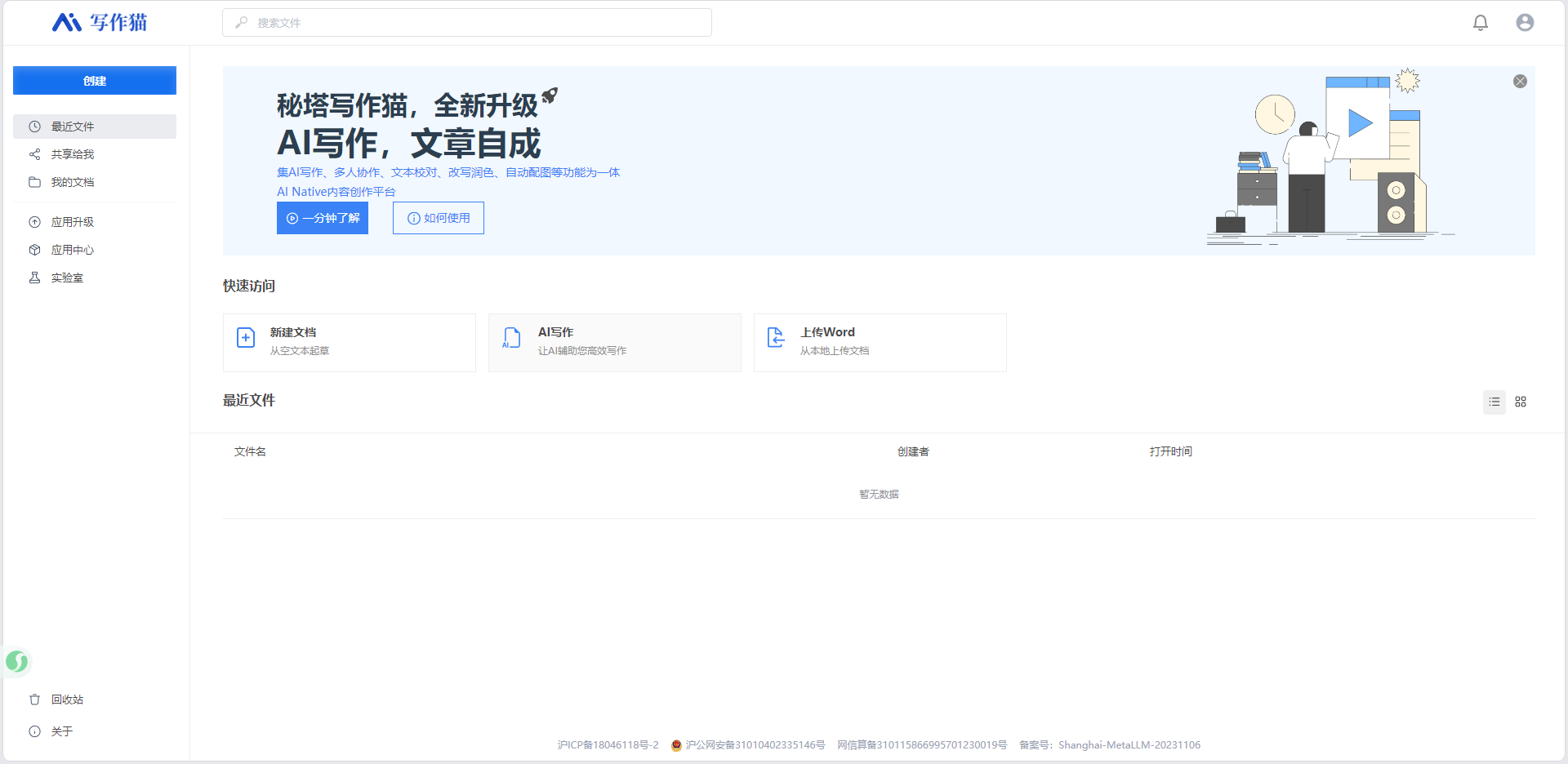1568x764 pixels.
Task: Click the 一分钟了解 video button
Action: 323,218
